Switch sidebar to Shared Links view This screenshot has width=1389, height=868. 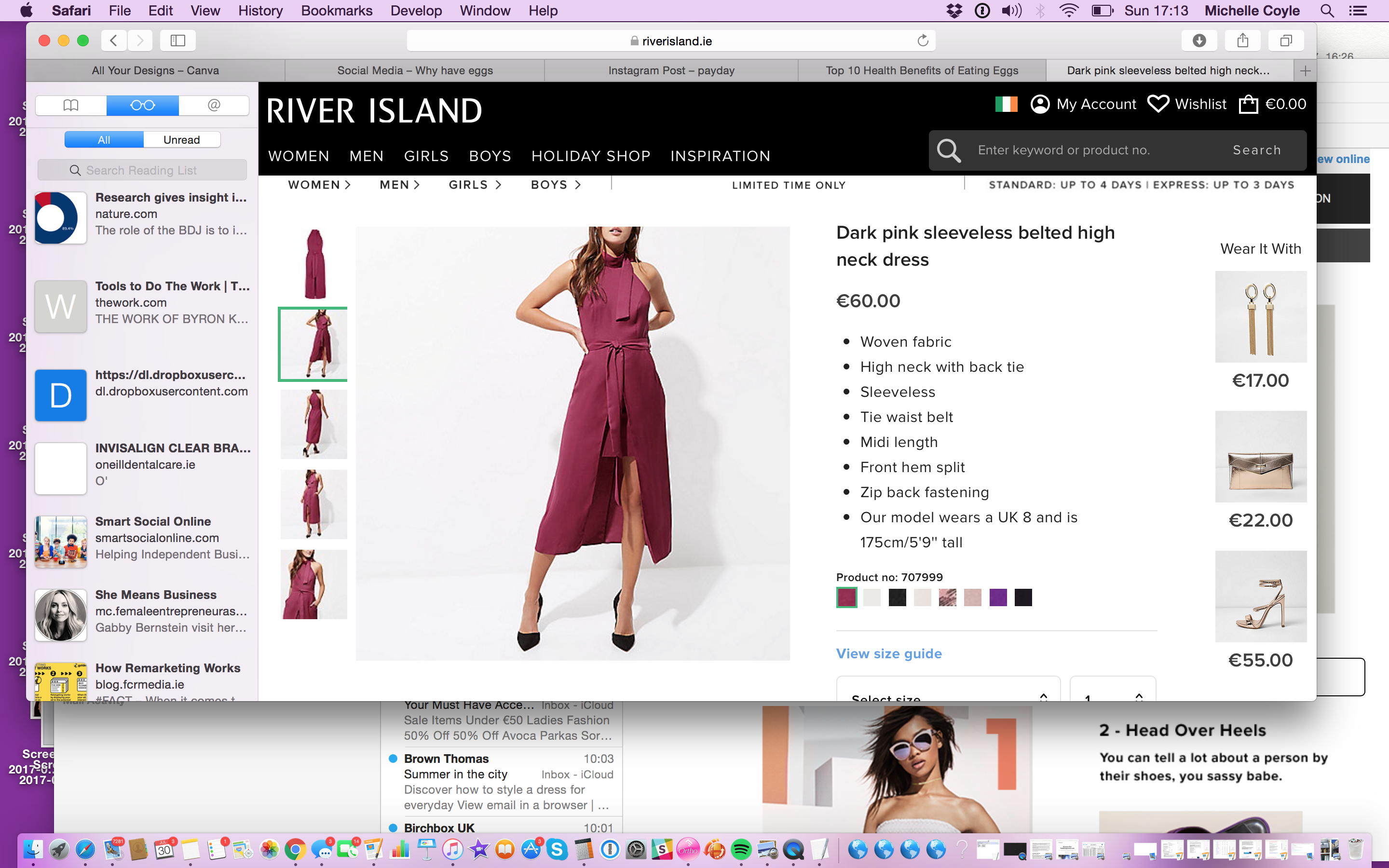pyautogui.click(x=214, y=105)
